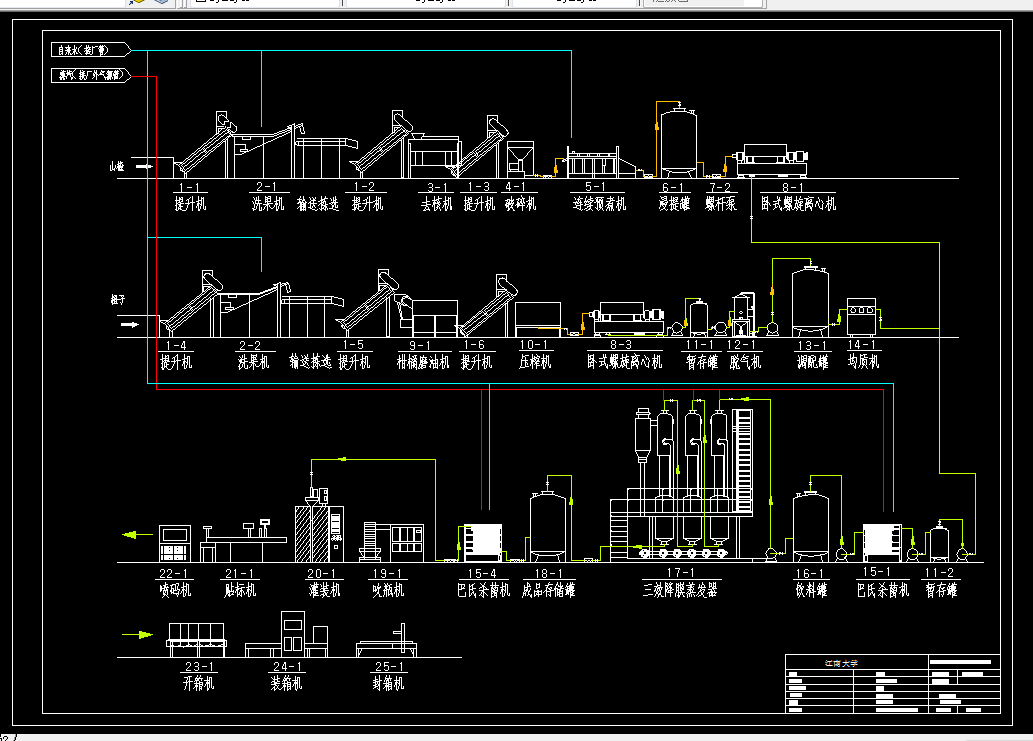
Task: Click the 6-1 浸提罐 label
Action: [674, 197]
